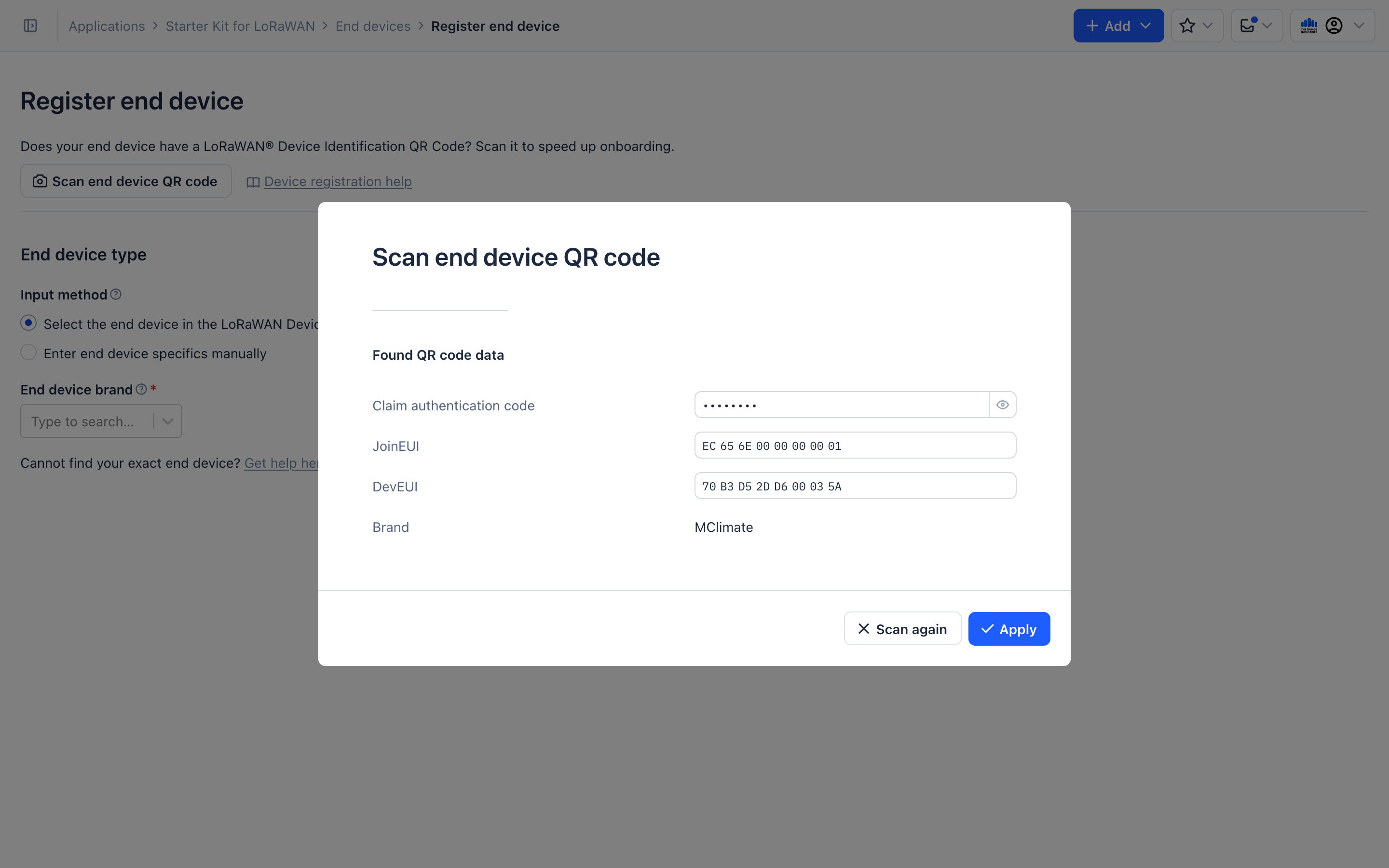Select the LoRaWAN Device Repository radio option
Image resolution: width=1389 pixels, height=868 pixels.
pos(29,323)
